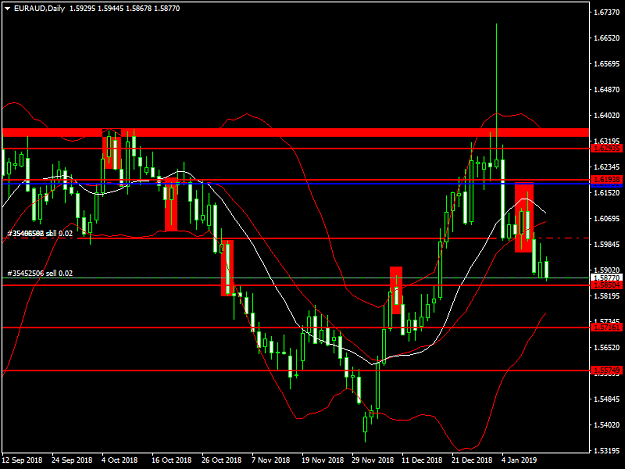Select the red rectangle marking January 2019 candles

click(524, 217)
